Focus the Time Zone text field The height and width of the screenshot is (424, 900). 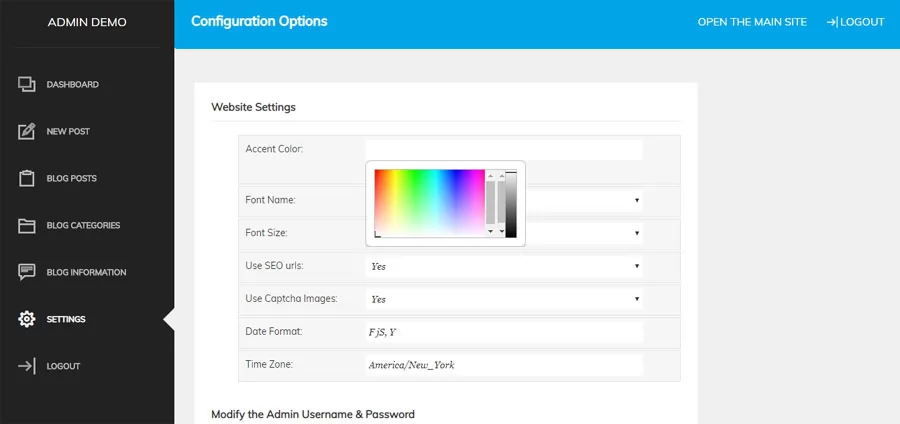click(x=504, y=365)
